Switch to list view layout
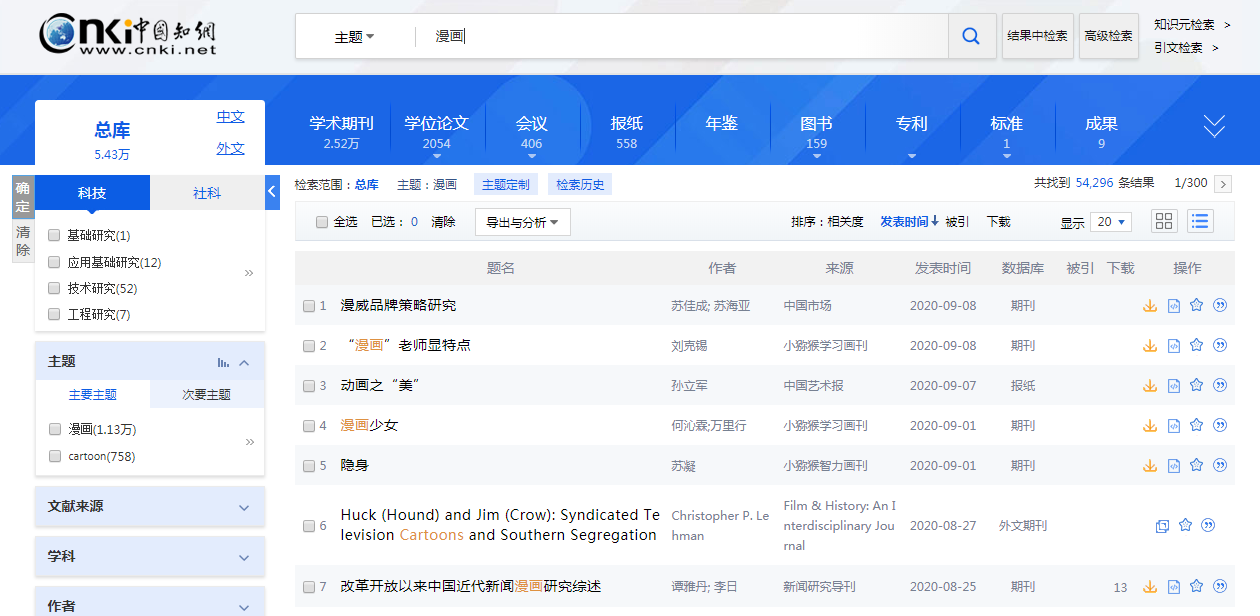The image size is (1260, 616). [x=1200, y=222]
